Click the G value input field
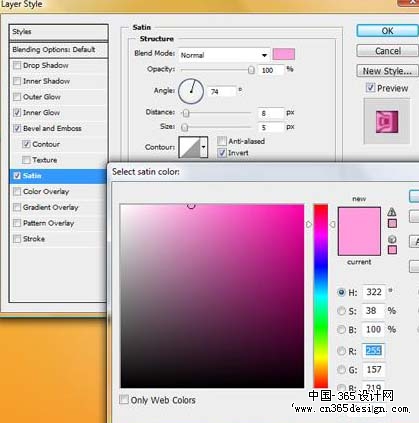The image size is (419, 423). coord(373,370)
